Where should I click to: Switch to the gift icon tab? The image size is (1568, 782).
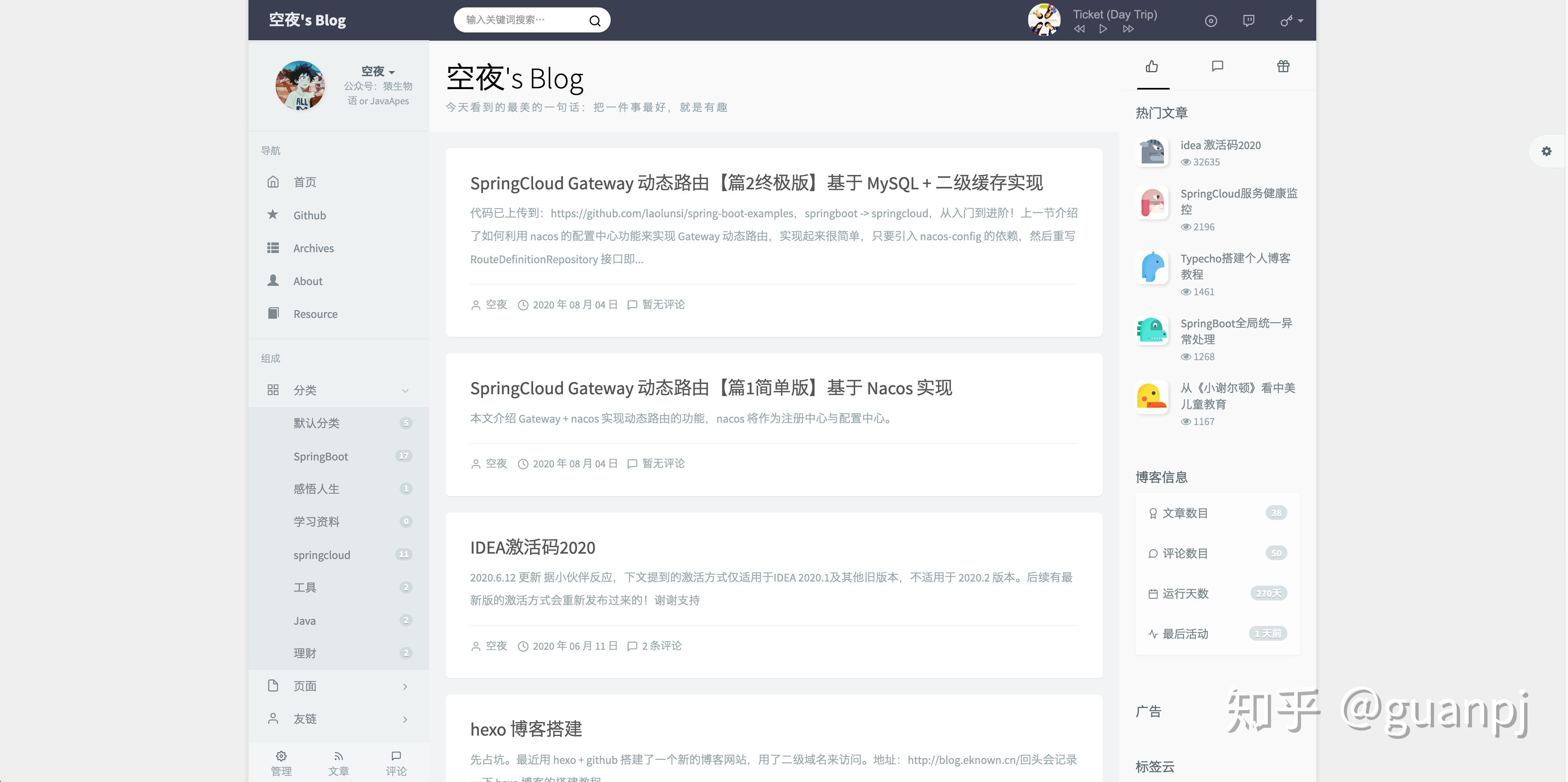coord(1283,66)
